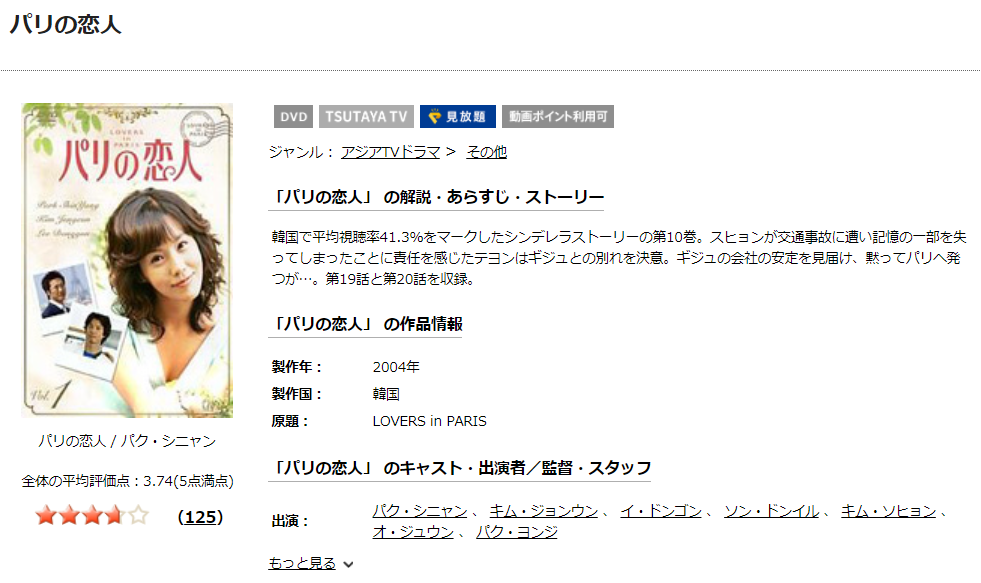Open actor キム・ジョンウン link
This screenshot has width=981, height=583.
543,511
